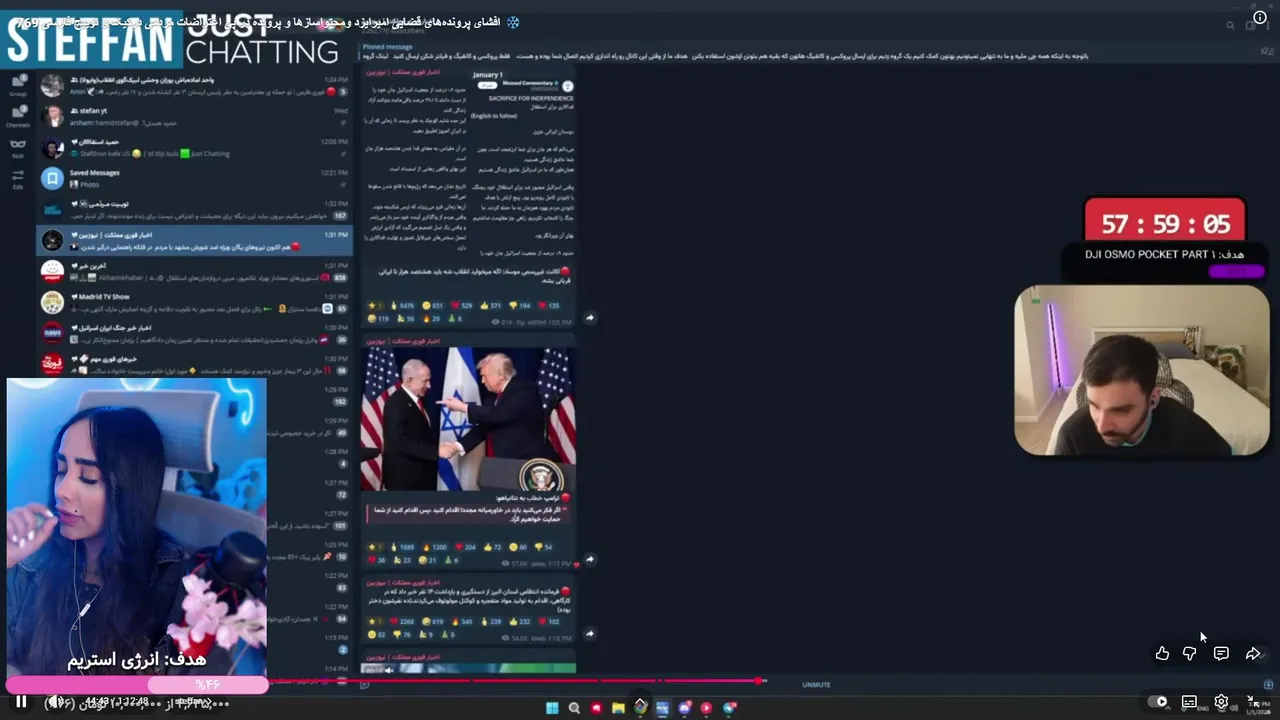Image resolution: width=1280 pixels, height=720 pixels.
Task: Exit fullscreen with the bottom-right icon
Action: click(x=1253, y=702)
